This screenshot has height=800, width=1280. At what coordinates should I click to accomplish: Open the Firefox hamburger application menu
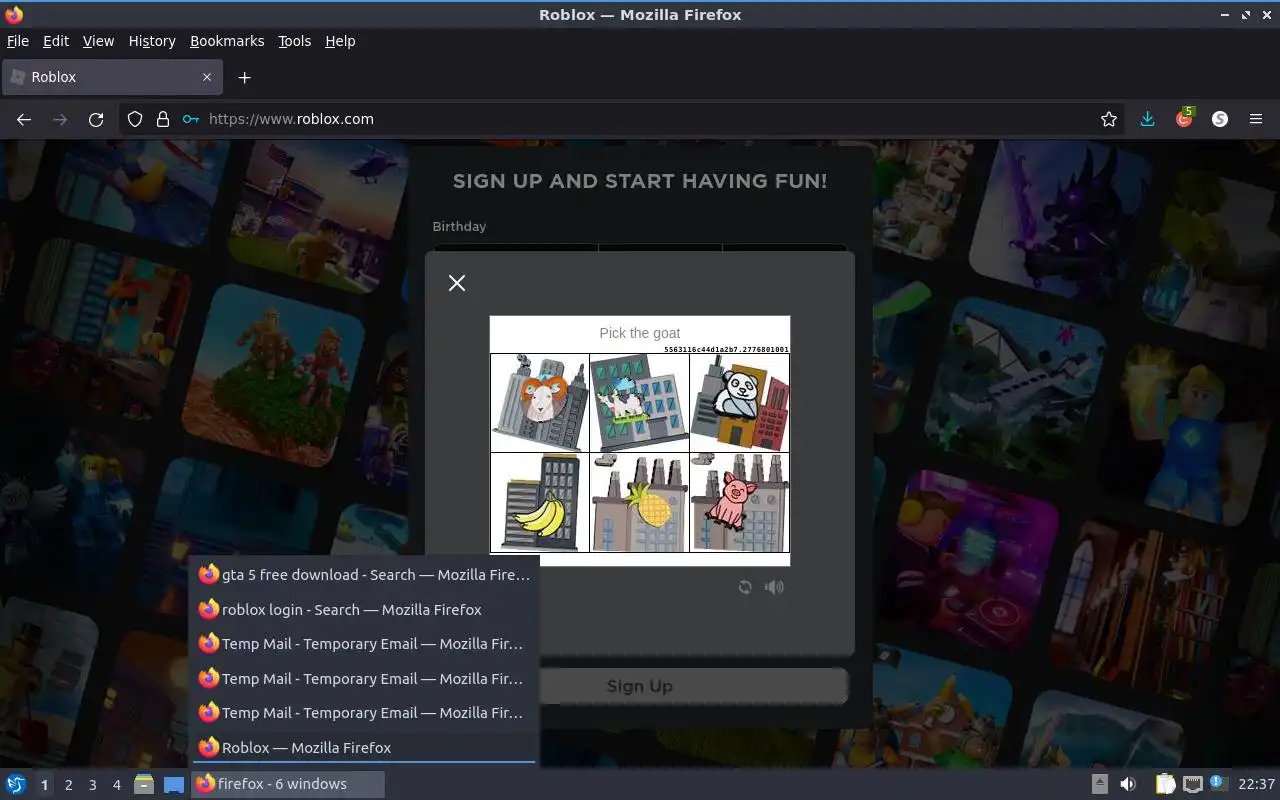(x=1256, y=119)
